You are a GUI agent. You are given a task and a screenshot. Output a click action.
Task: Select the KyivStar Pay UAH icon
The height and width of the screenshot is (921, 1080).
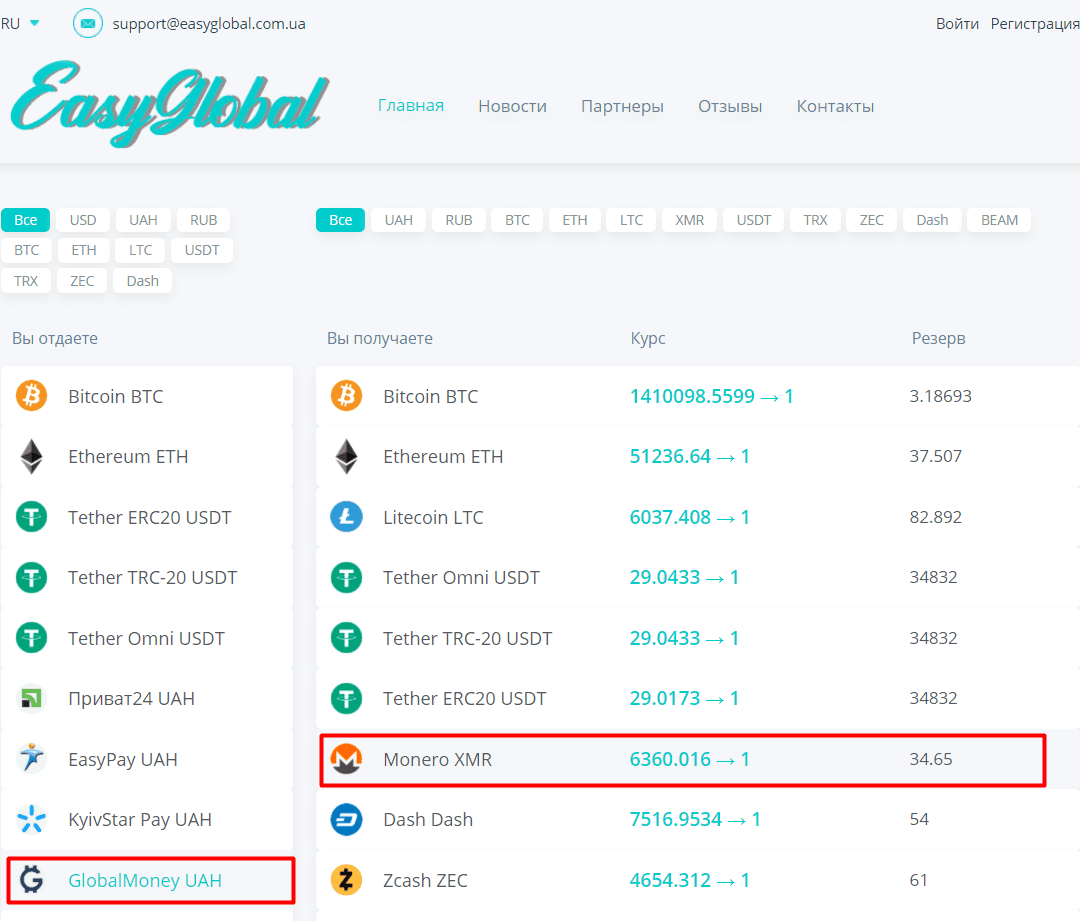pos(31,819)
